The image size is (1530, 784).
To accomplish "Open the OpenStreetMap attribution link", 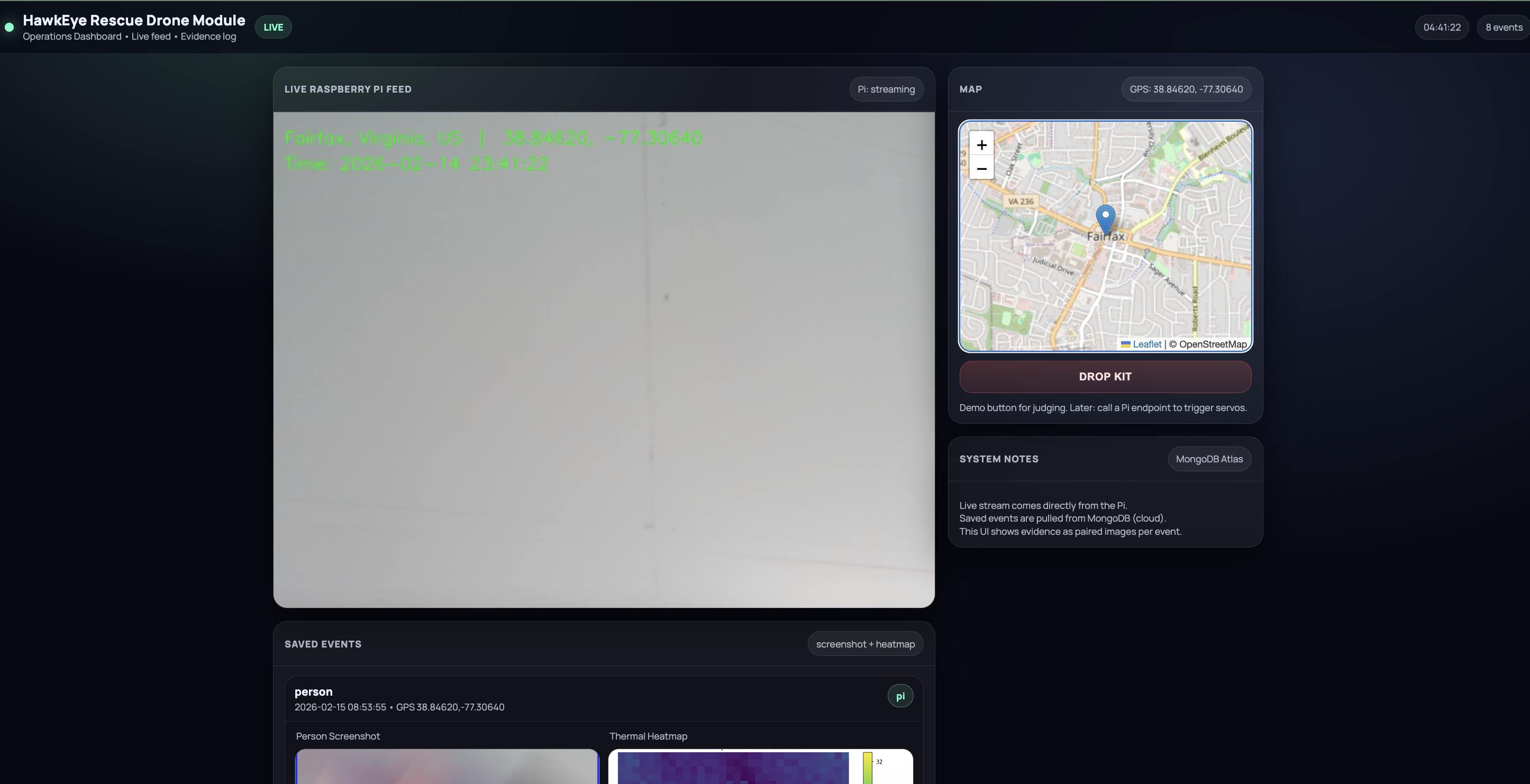I will pos(1212,344).
